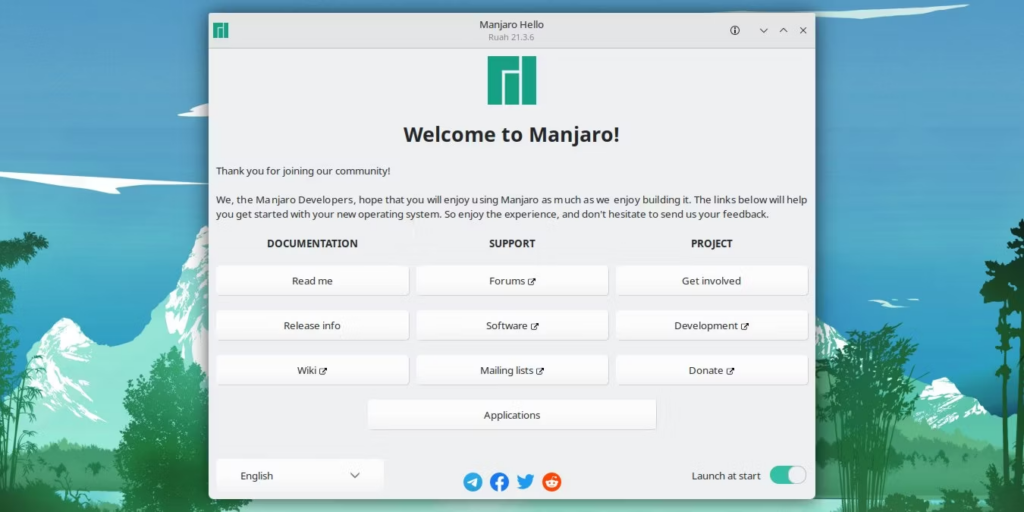
Task: Open the Telegram social link icon
Action: pos(473,482)
